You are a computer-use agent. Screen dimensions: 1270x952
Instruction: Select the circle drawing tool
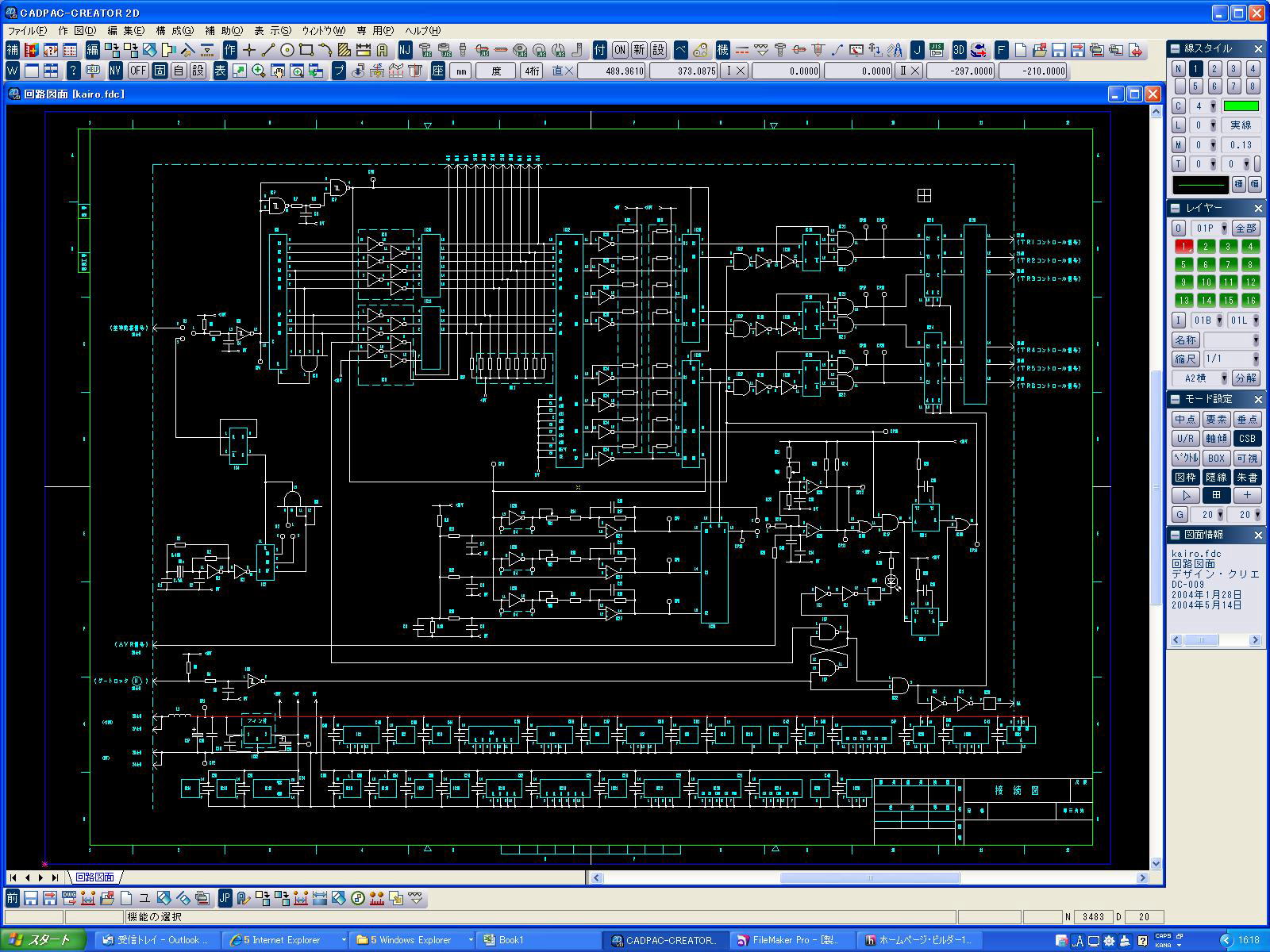287,50
